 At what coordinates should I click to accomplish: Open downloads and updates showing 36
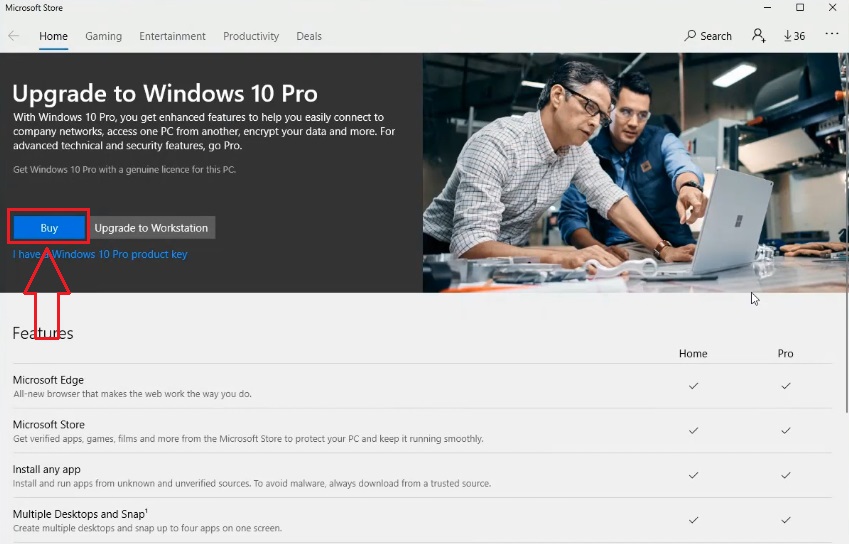[794, 36]
